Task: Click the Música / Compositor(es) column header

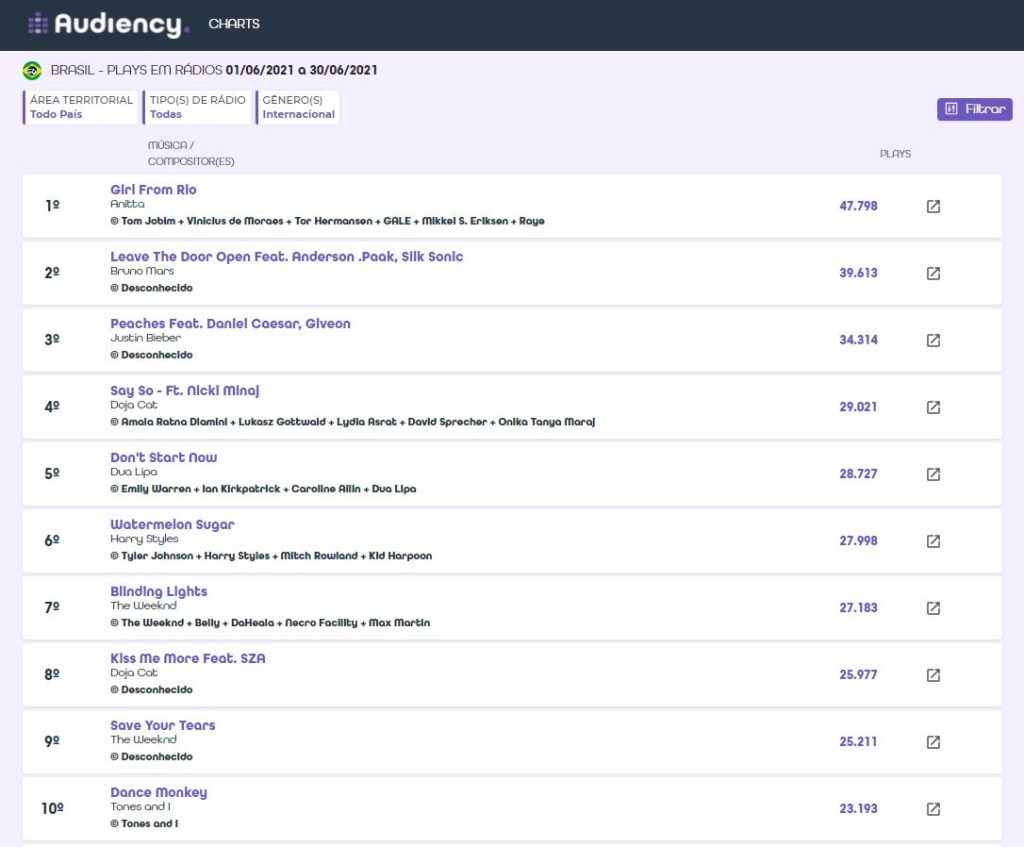Action: [191, 153]
